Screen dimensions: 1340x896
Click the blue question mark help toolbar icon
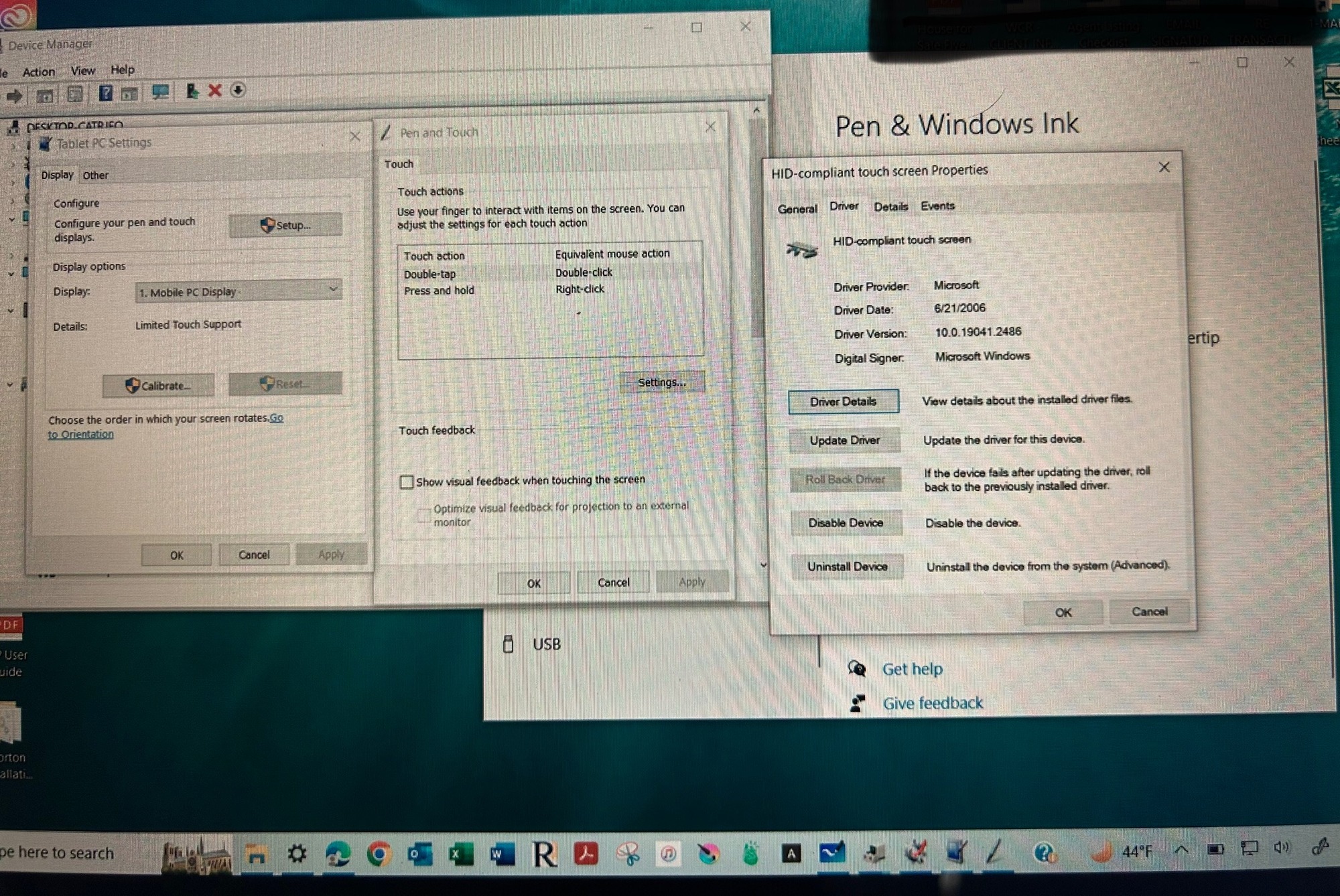coord(105,93)
